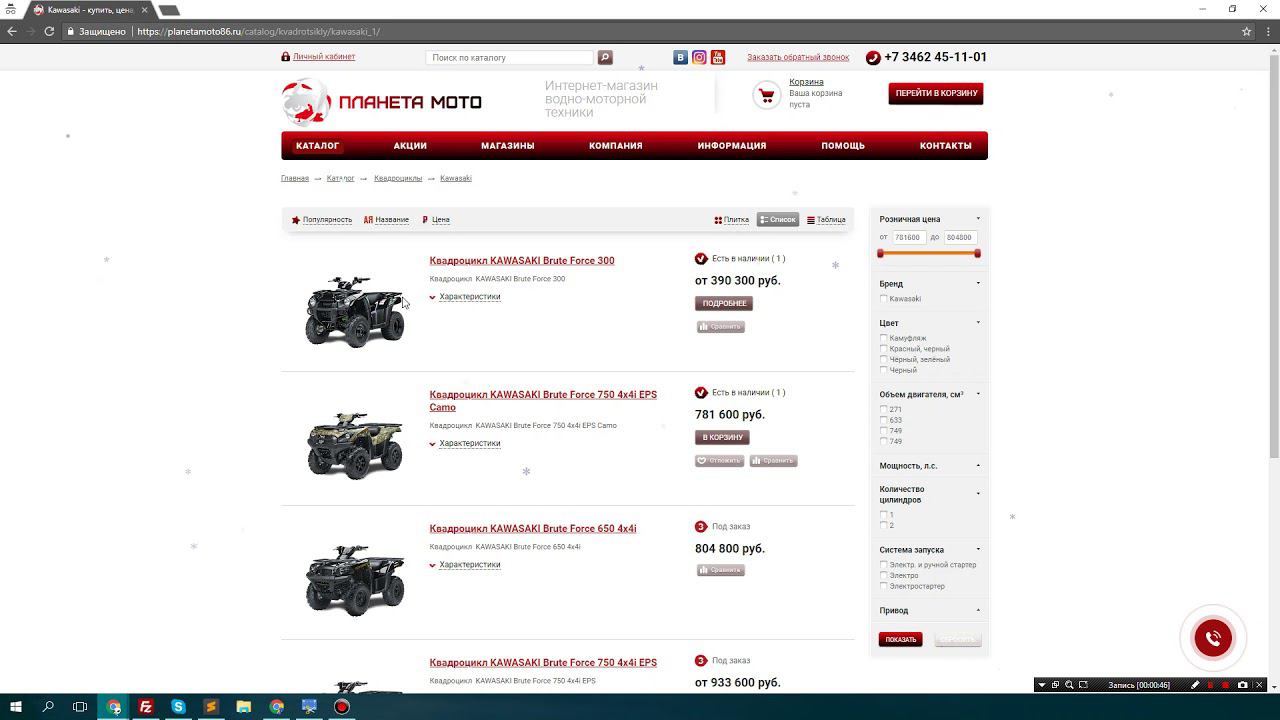
Task: Expand the Привод filter section
Action: [x=978, y=611]
